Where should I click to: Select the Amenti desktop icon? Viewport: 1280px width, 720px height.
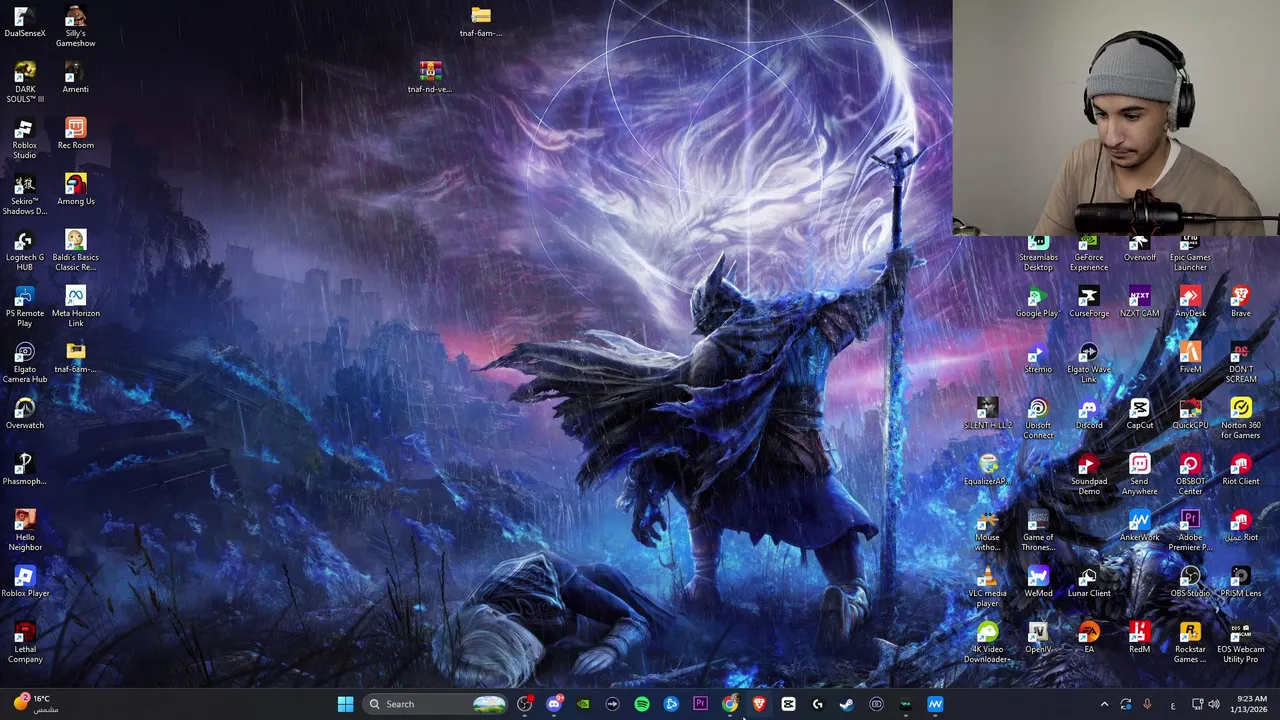tap(75, 78)
